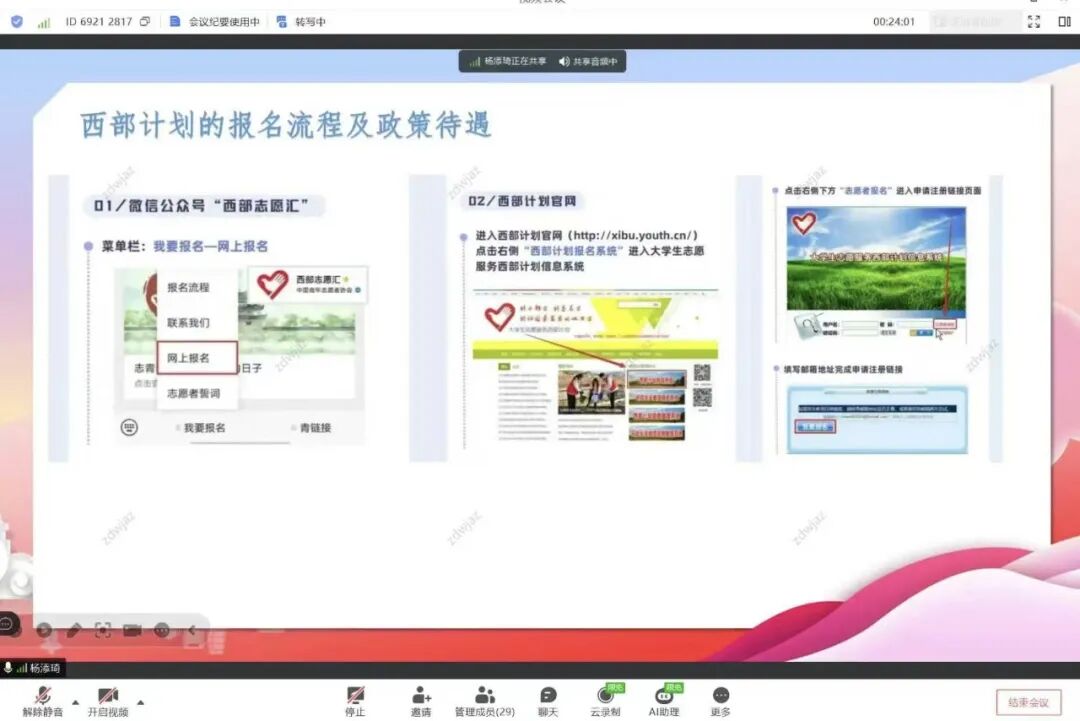This screenshot has height=721, width=1080.
Task: Collapse the floating toolbar with the left arrow
Action: coord(192,629)
